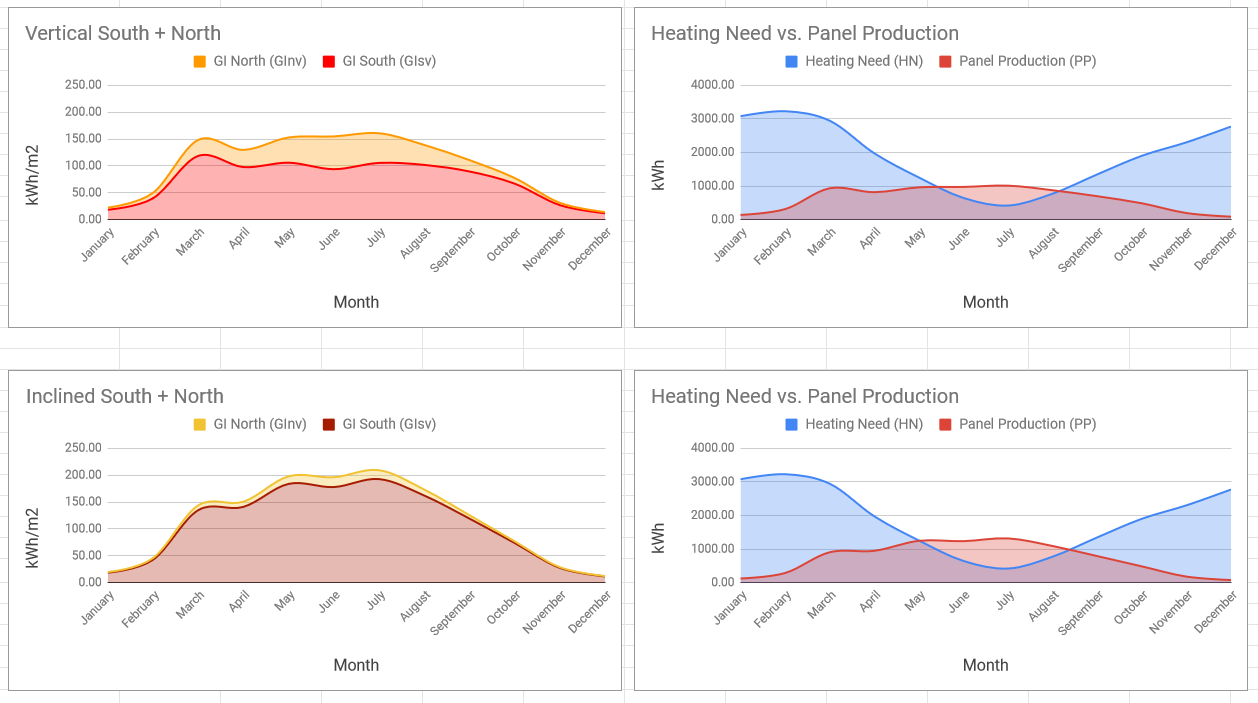Click the orange GI North legend swatch

[200, 61]
